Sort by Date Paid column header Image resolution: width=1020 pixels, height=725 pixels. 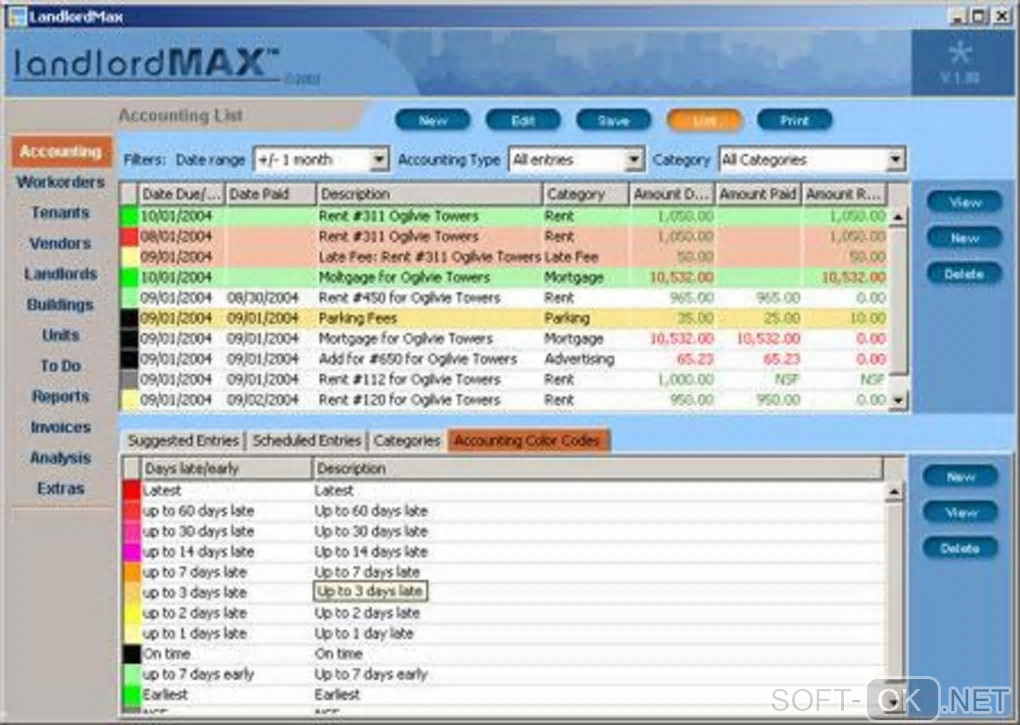pyautogui.click(x=271, y=194)
